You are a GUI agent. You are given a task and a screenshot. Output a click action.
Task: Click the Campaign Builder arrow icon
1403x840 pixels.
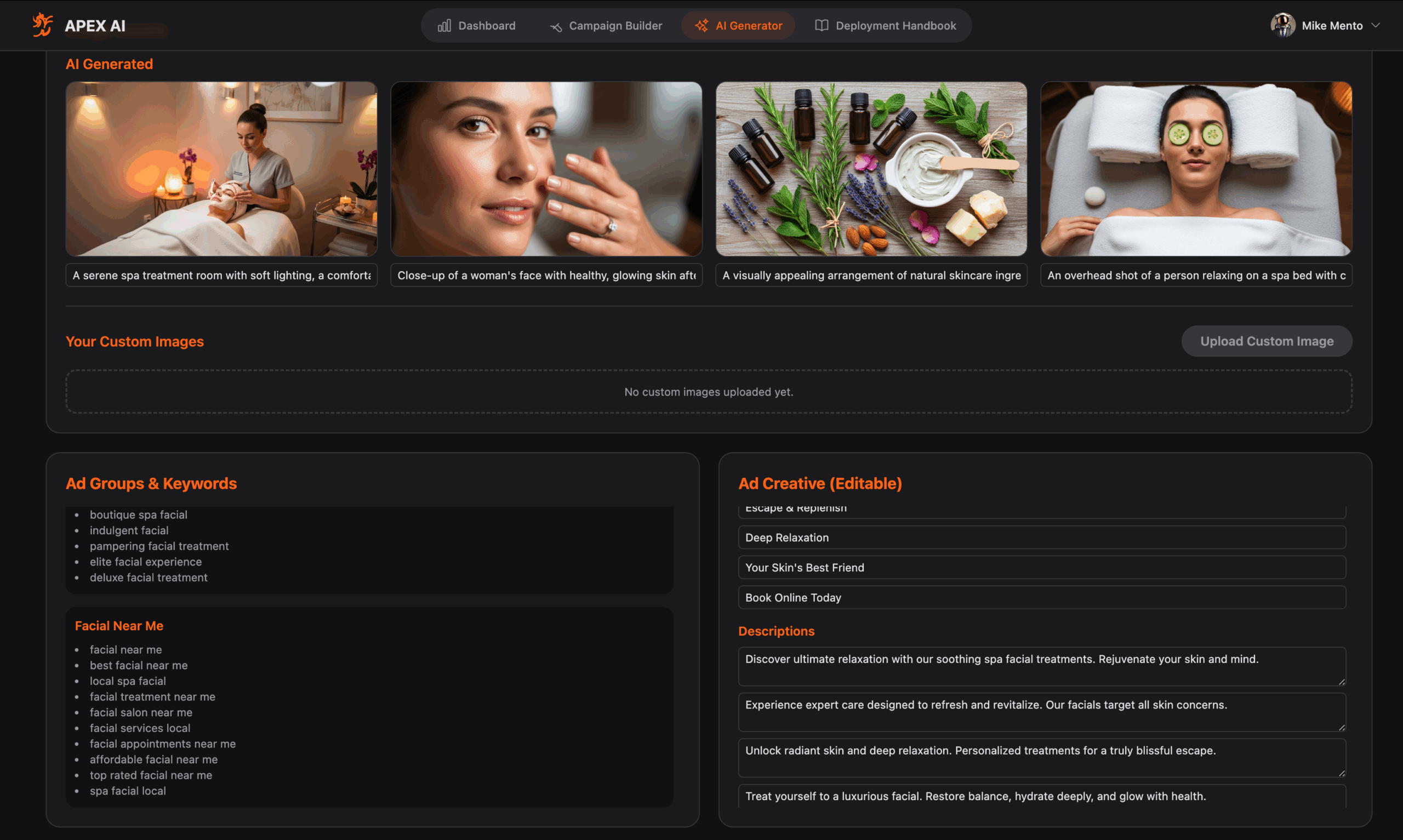pyautogui.click(x=556, y=26)
